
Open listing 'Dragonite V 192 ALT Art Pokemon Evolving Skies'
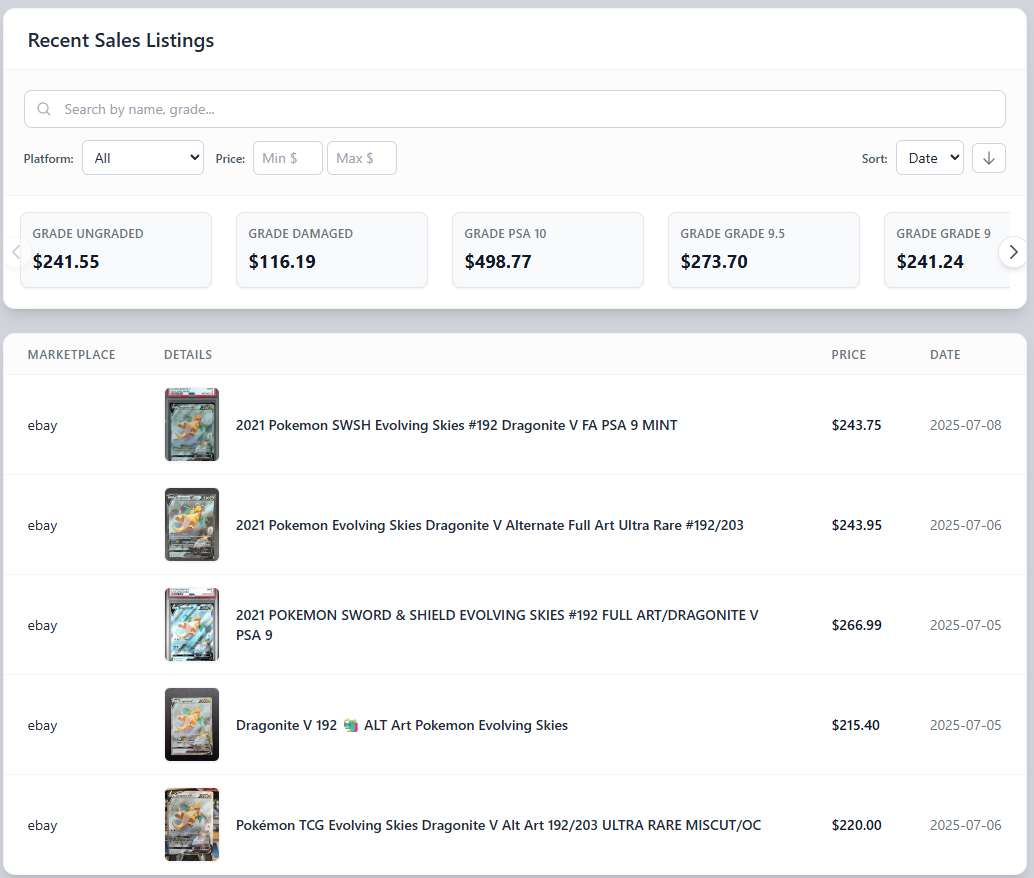click(x=402, y=726)
